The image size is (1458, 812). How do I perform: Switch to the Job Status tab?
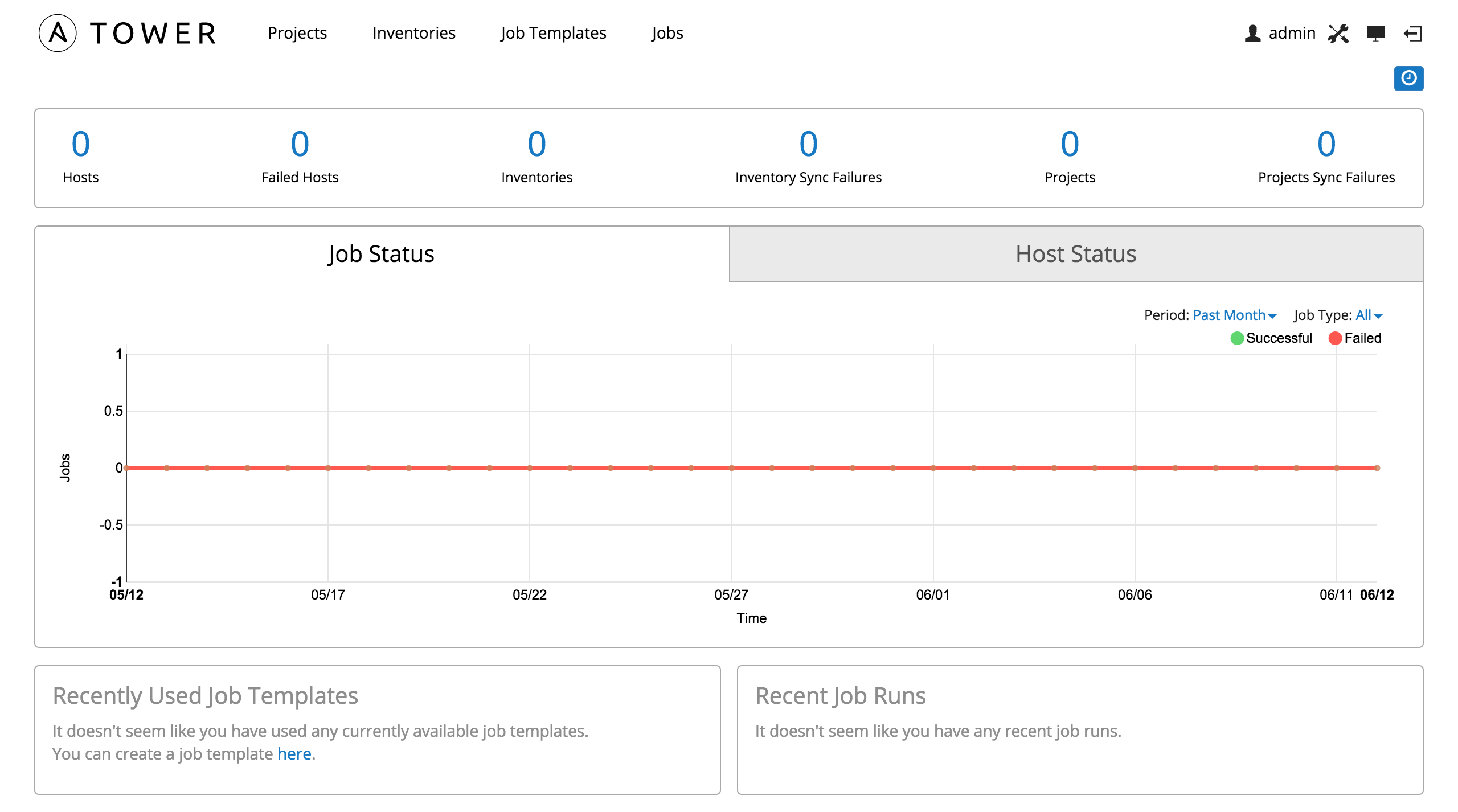click(382, 254)
